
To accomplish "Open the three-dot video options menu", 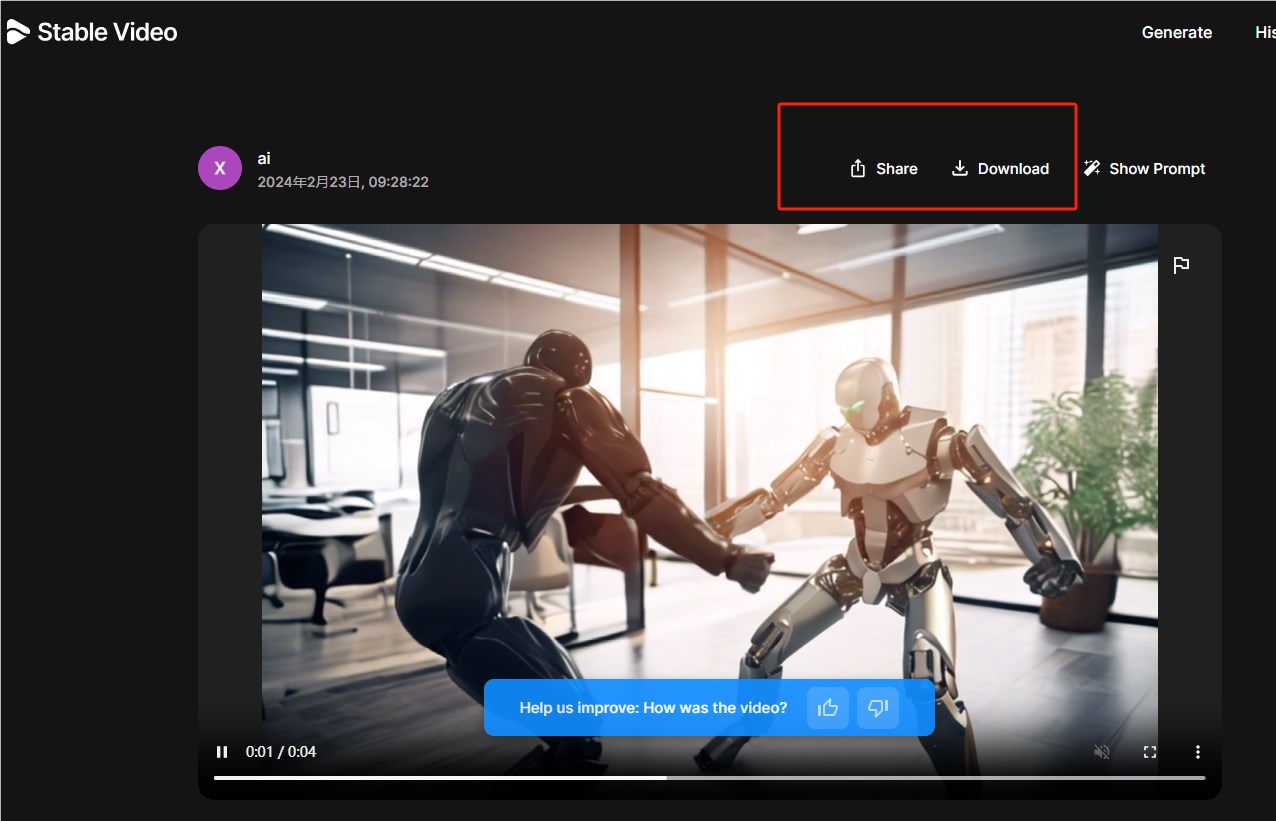I will (1197, 752).
